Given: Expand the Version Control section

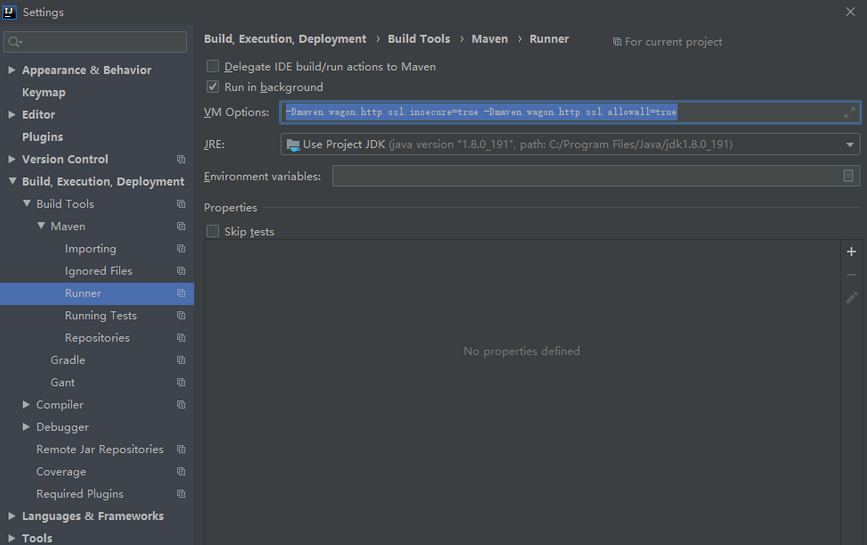Looking at the screenshot, I should [12, 159].
